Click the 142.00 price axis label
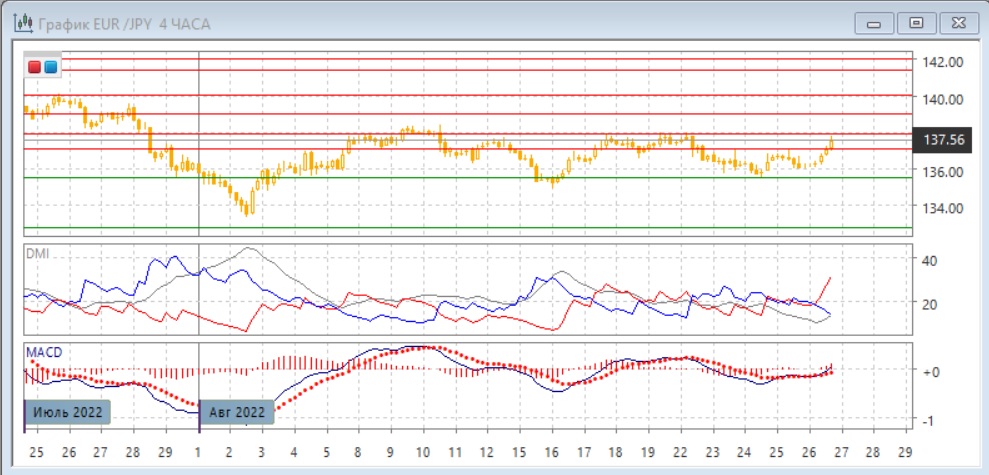Screen dimensions: 989x475 click(942, 62)
